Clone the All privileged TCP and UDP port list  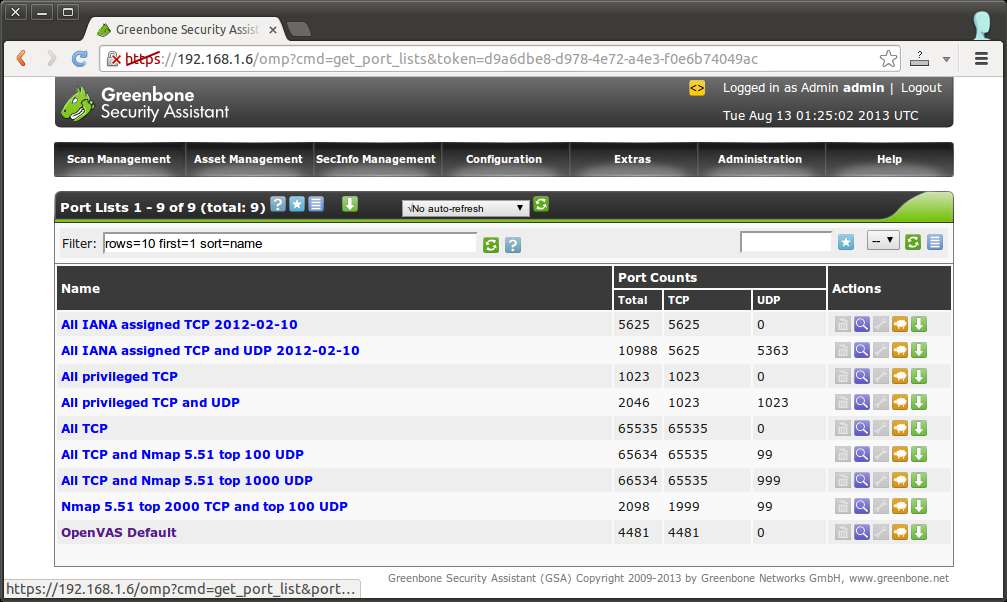[x=900, y=402]
